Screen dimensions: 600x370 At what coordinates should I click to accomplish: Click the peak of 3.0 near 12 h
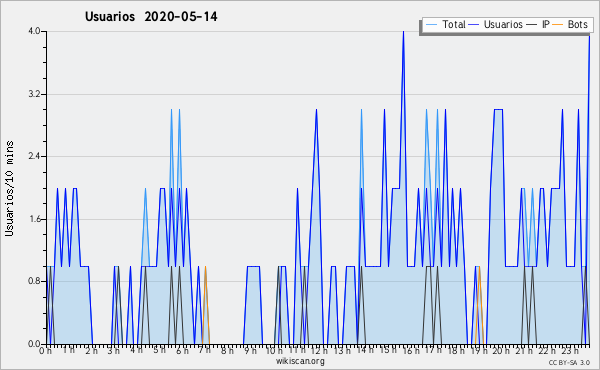click(316, 110)
